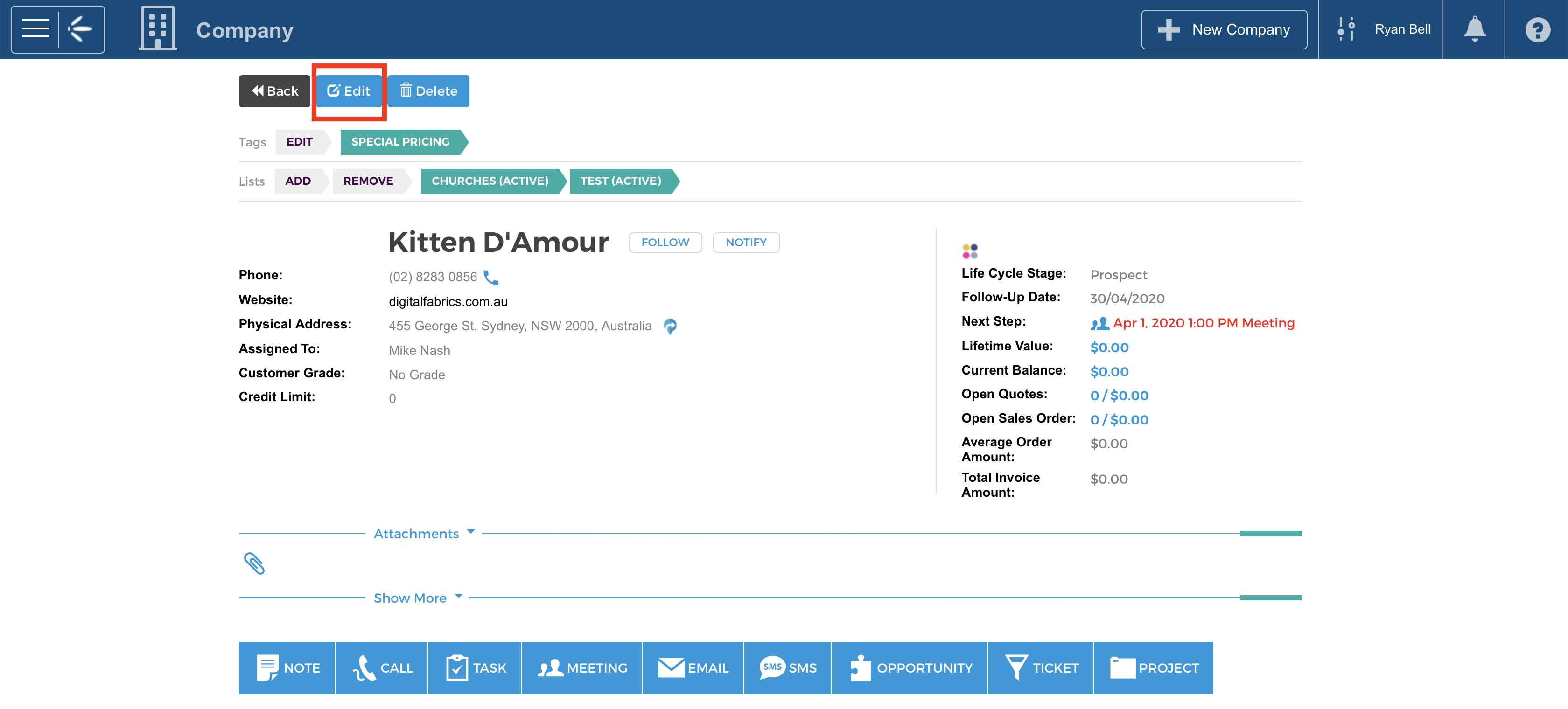Click the meeting icon next to Next Step
Image resolution: width=1568 pixels, height=709 pixels.
pyautogui.click(x=1099, y=324)
